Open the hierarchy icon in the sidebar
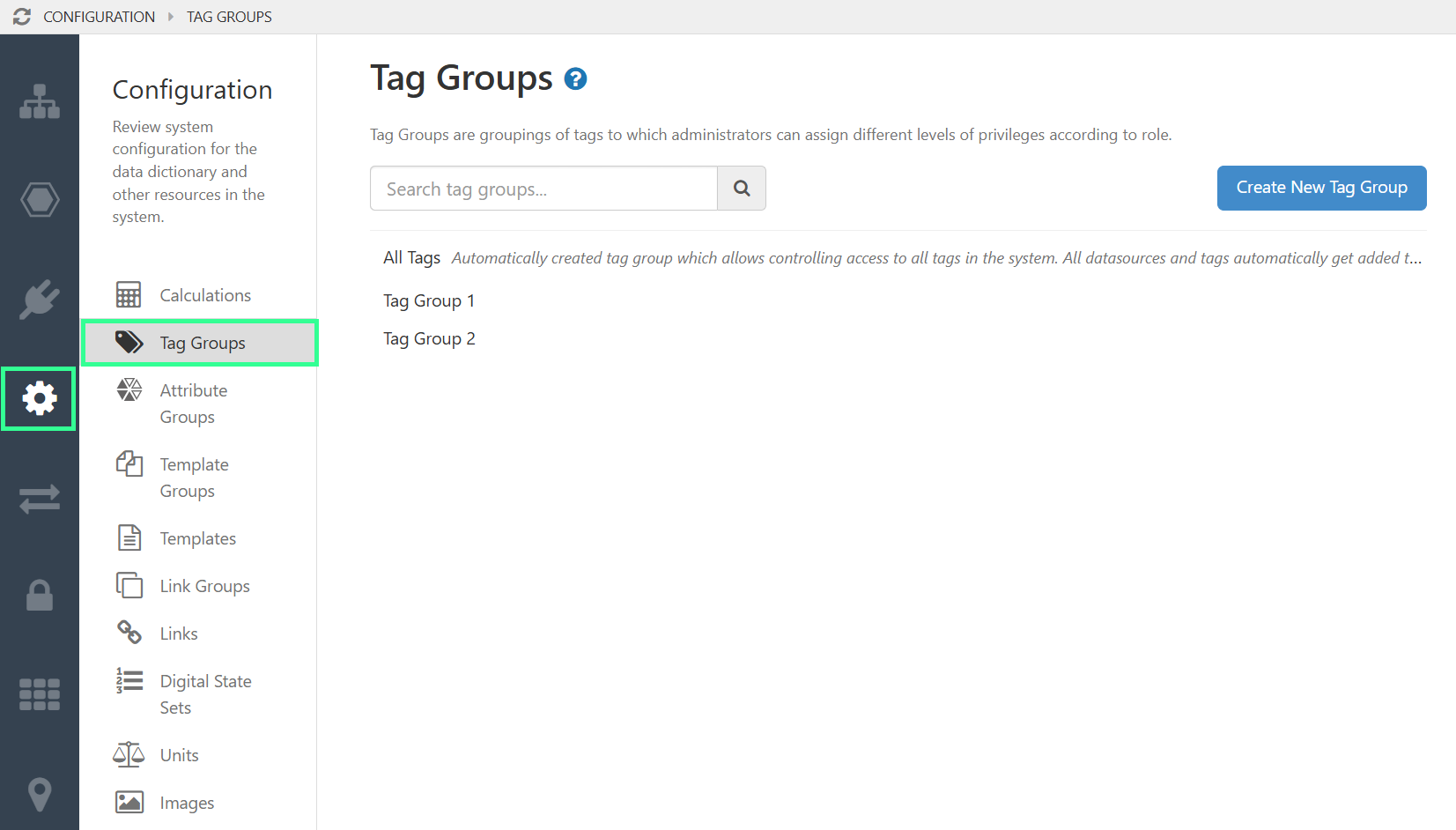Viewport: 1456px width, 830px height. point(39,101)
